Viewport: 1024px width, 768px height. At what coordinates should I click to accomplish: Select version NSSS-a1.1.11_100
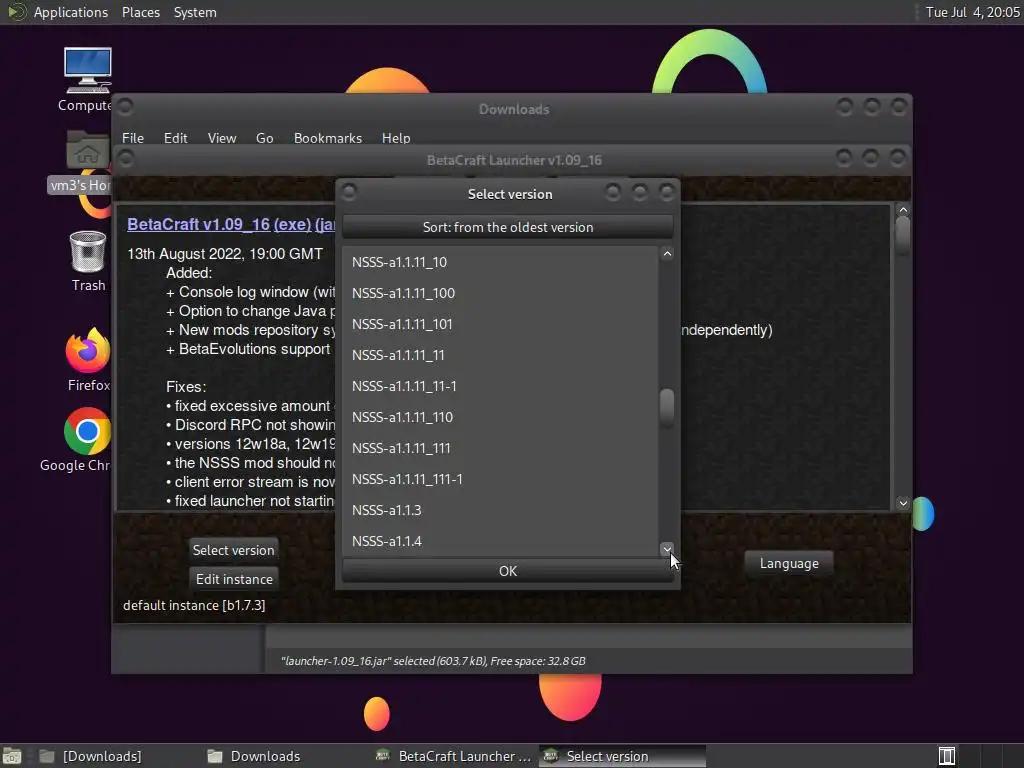(x=500, y=293)
